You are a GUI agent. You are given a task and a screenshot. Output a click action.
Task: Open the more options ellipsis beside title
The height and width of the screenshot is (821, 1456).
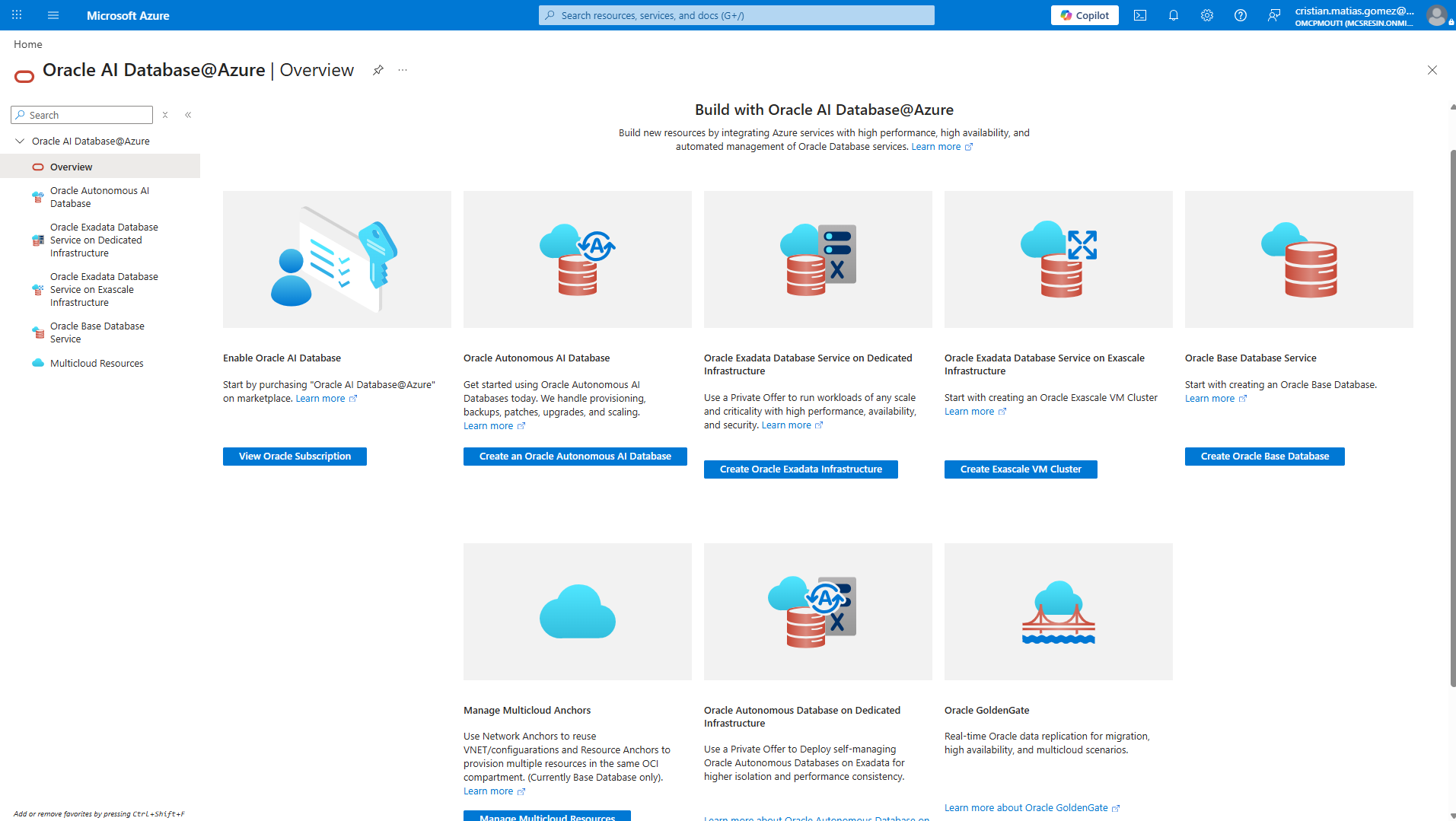(403, 70)
